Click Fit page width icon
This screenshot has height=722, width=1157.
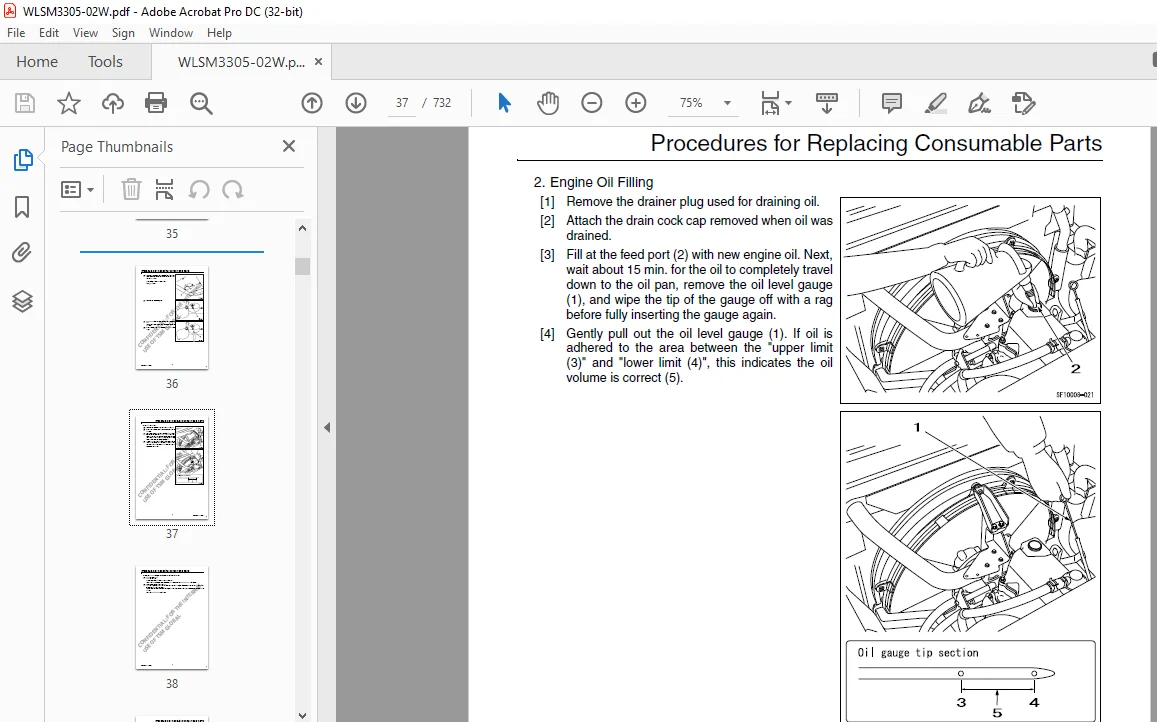coord(770,103)
